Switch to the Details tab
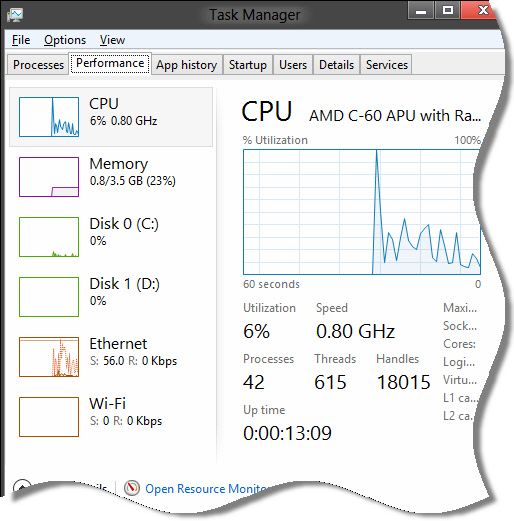 pyautogui.click(x=336, y=65)
